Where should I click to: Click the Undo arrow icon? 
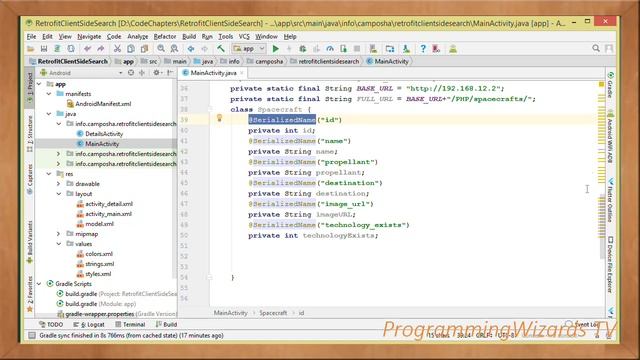[x=87, y=49]
